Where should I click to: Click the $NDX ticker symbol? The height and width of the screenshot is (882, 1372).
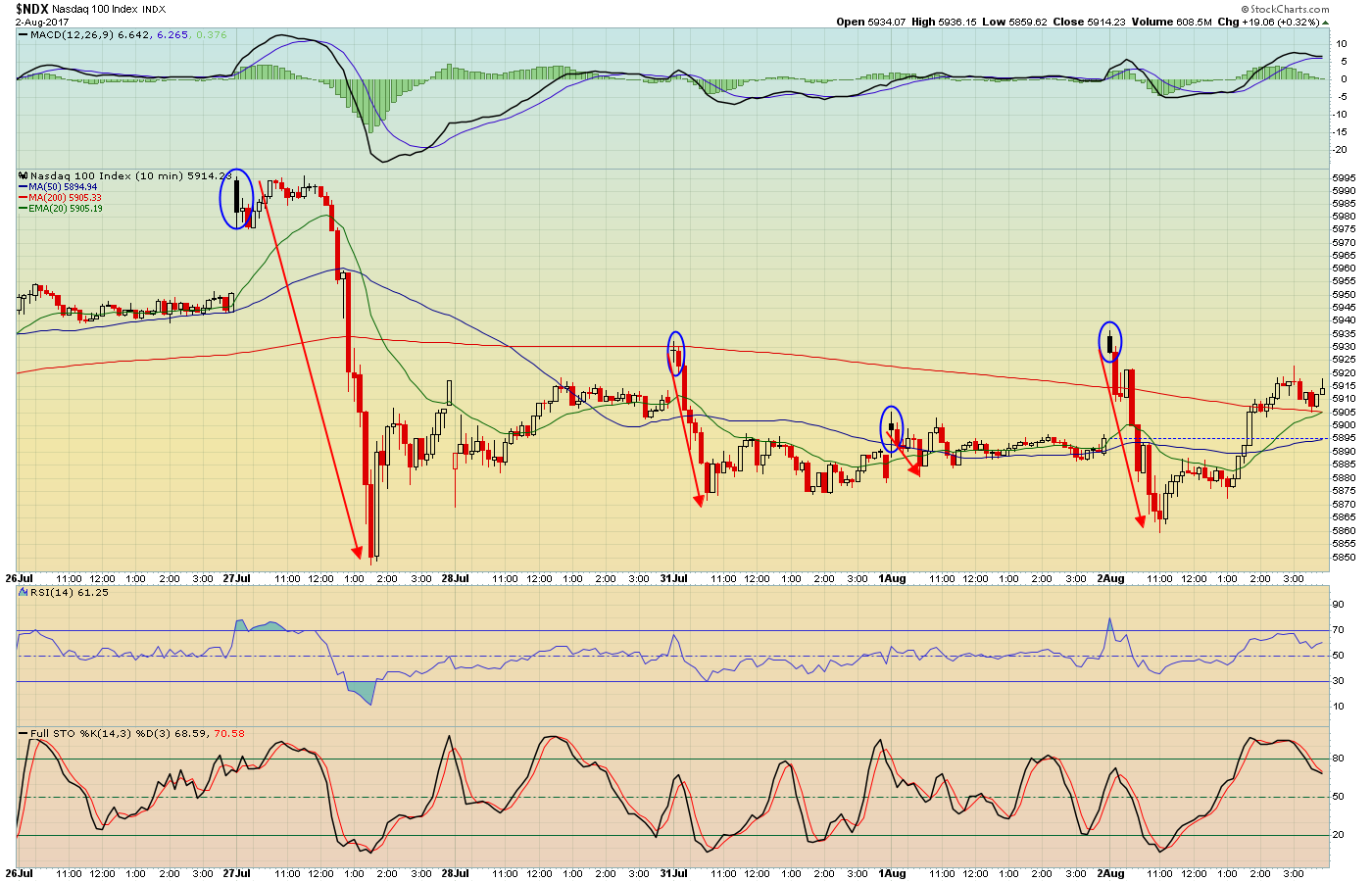pos(32,9)
